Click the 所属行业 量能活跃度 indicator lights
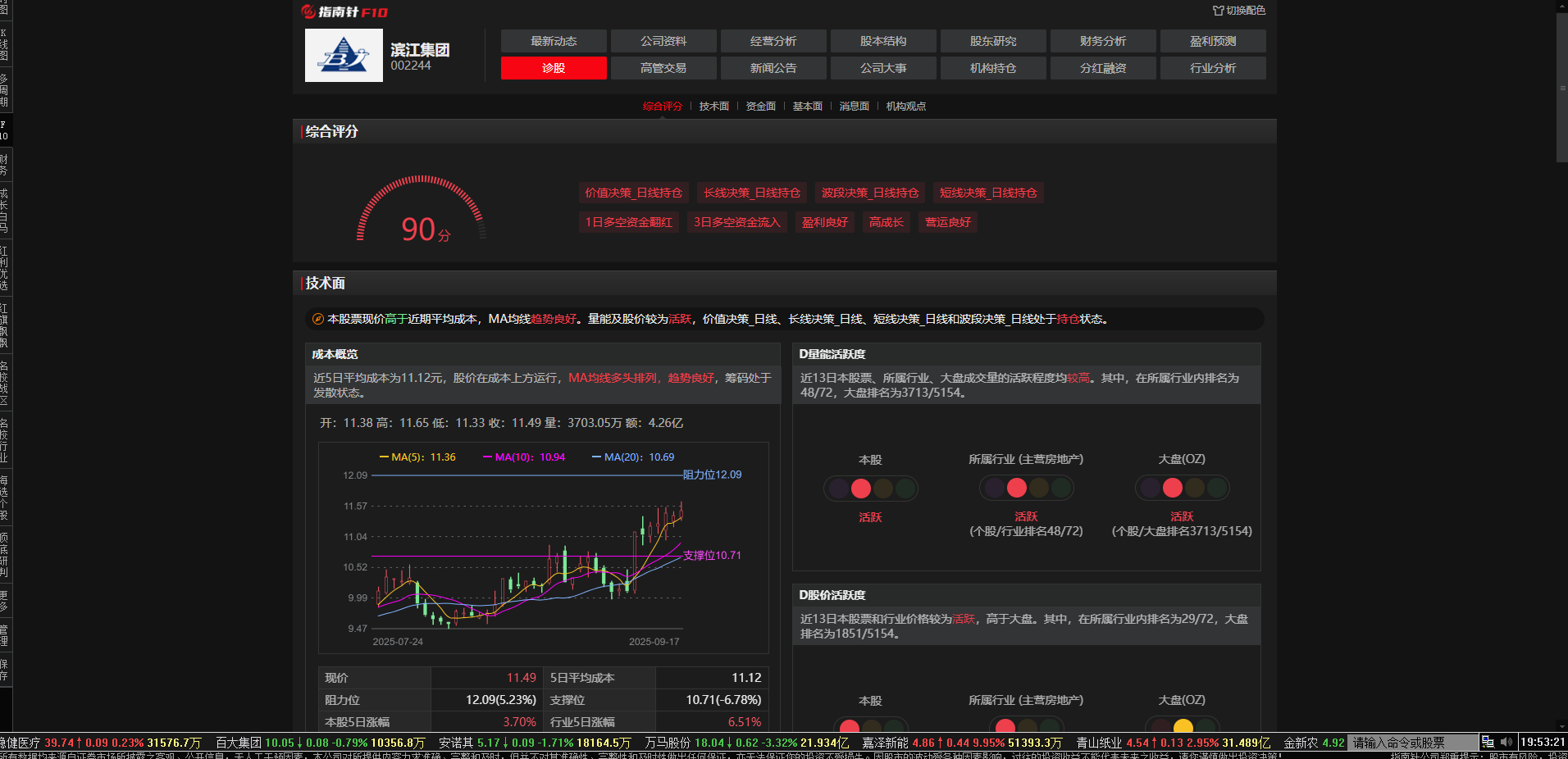Image resolution: width=1568 pixels, height=759 pixels. (x=1026, y=489)
